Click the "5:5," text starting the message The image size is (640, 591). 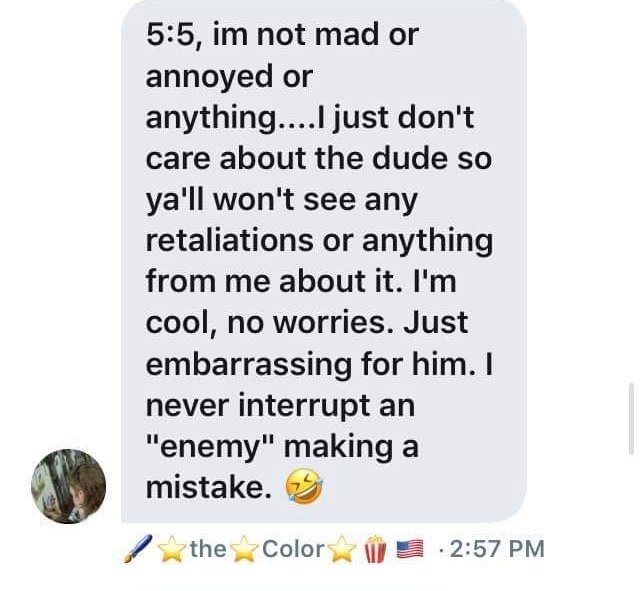tap(174, 36)
